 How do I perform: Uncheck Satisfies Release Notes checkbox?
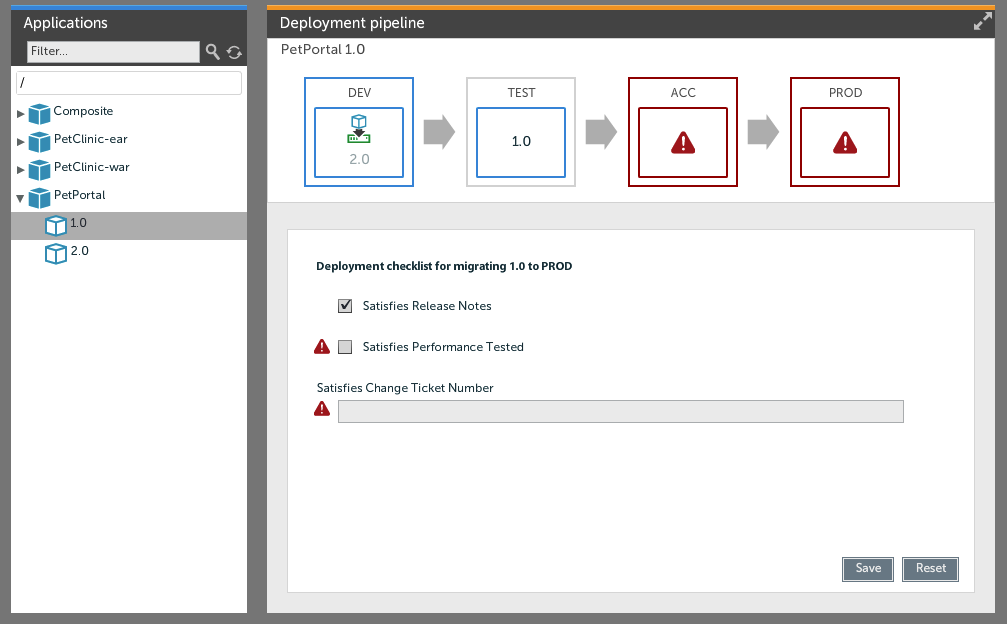tap(346, 306)
